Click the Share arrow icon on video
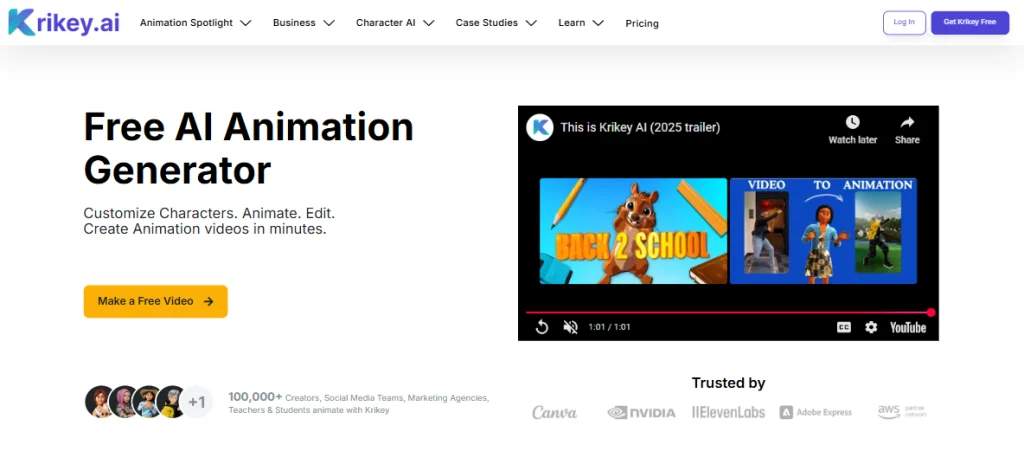Image resolution: width=1024 pixels, height=451 pixels. pyautogui.click(x=907, y=123)
